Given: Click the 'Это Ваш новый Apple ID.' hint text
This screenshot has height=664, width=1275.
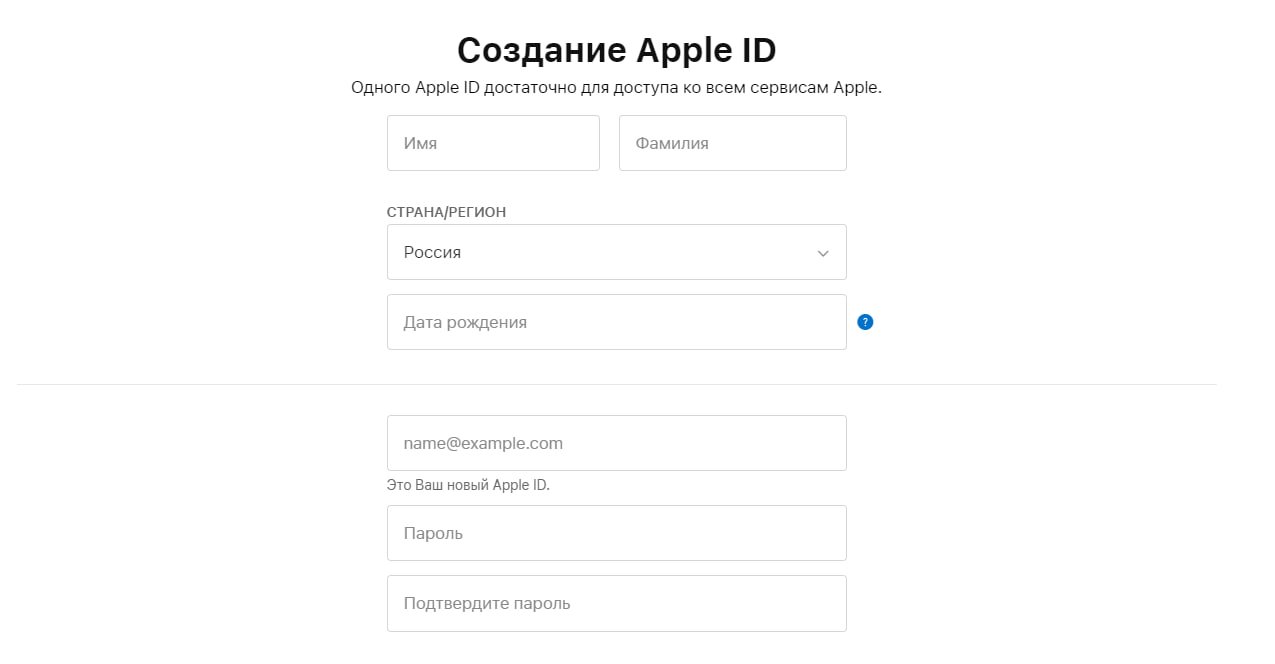Looking at the screenshot, I should pos(468,485).
